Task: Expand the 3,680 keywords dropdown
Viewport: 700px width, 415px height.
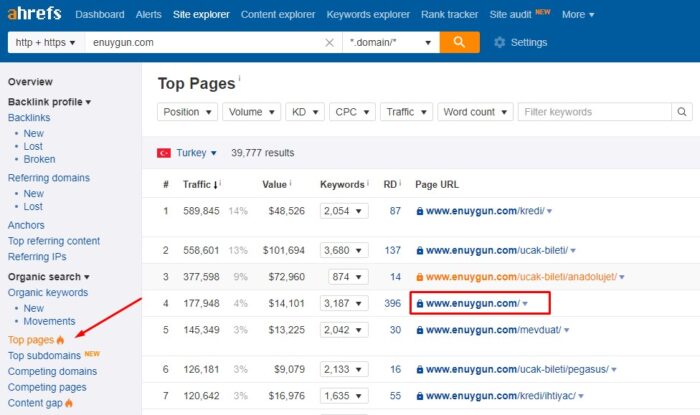Action: point(344,250)
